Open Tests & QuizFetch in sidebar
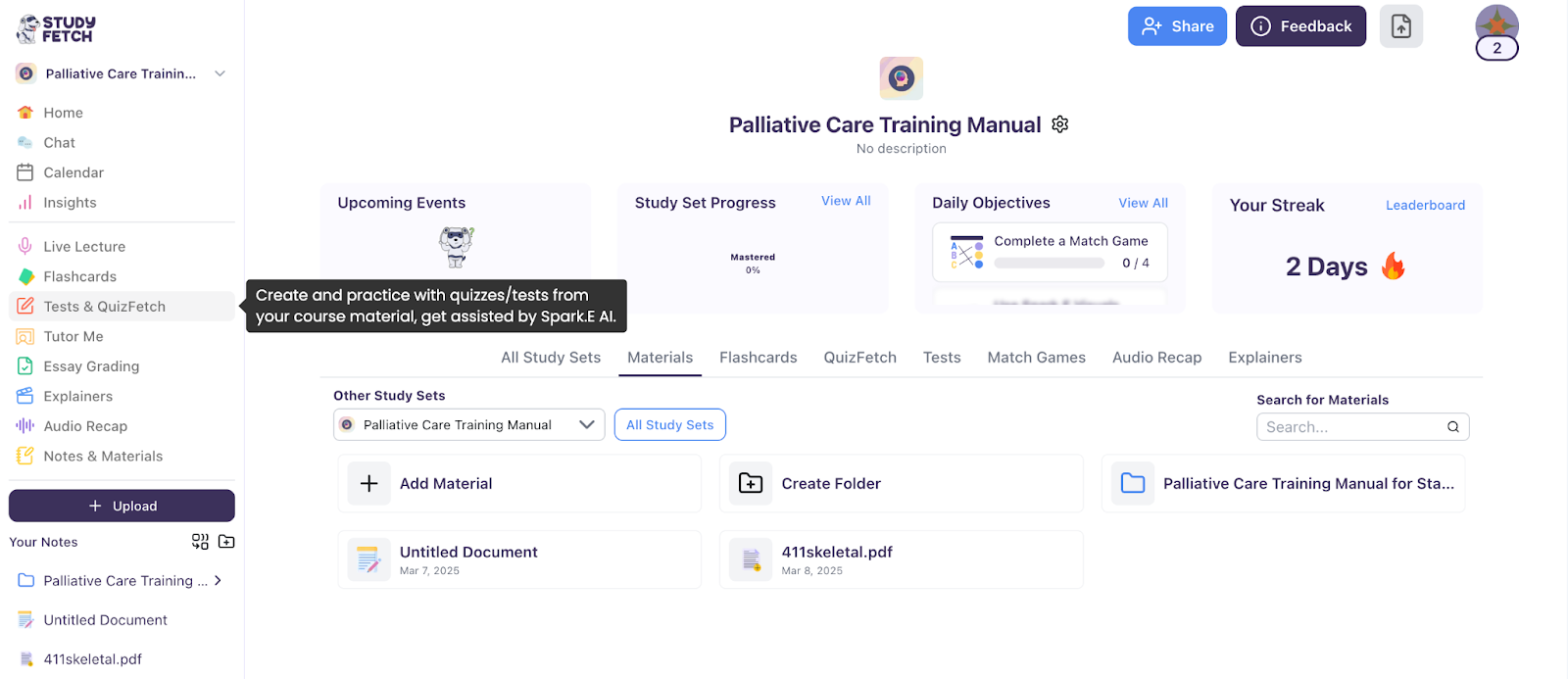 pyautogui.click(x=122, y=307)
